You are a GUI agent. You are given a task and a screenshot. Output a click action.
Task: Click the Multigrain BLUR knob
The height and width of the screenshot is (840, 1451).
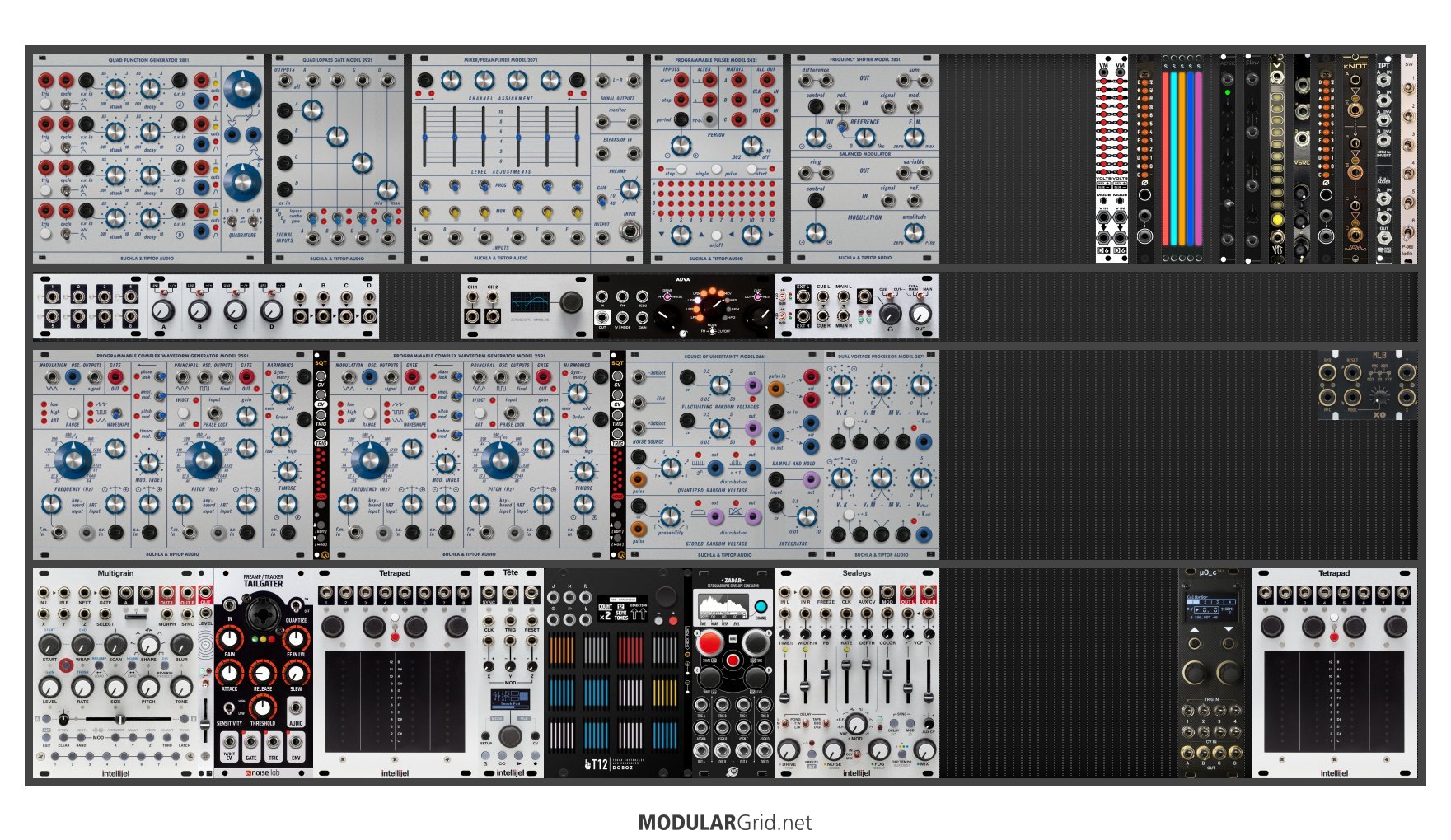point(181,644)
